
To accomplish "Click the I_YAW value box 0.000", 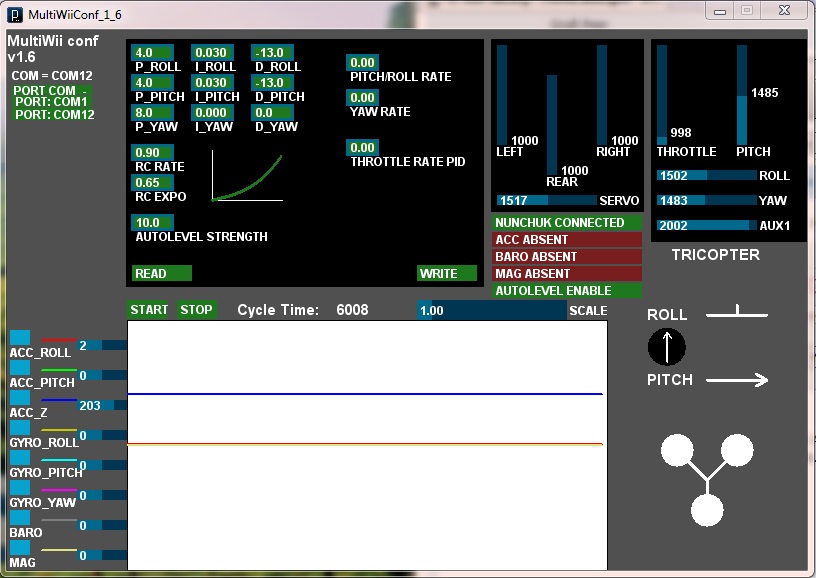I will tap(212, 112).
